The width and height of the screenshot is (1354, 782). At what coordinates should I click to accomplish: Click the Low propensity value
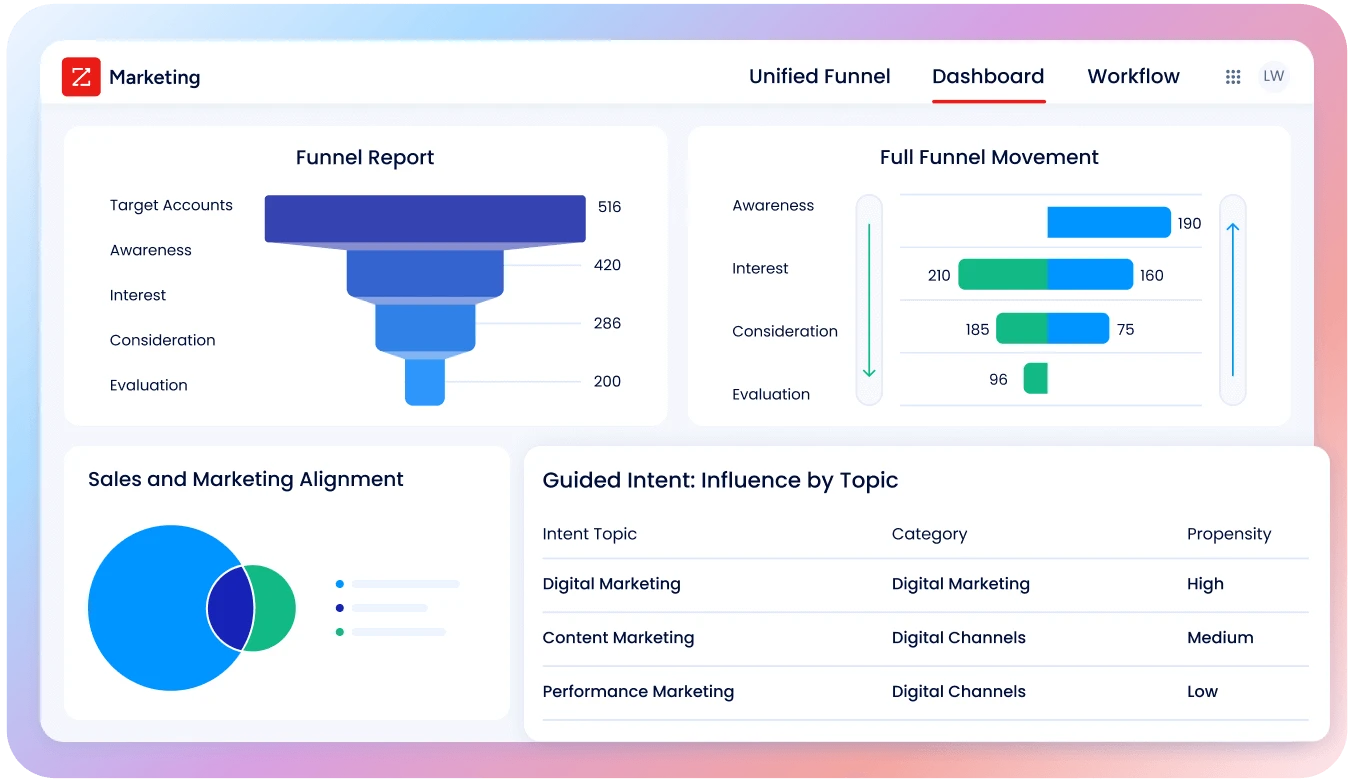click(x=1202, y=692)
